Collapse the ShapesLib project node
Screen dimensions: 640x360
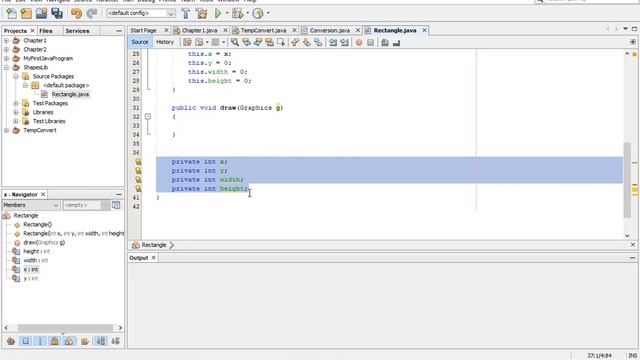(6, 67)
